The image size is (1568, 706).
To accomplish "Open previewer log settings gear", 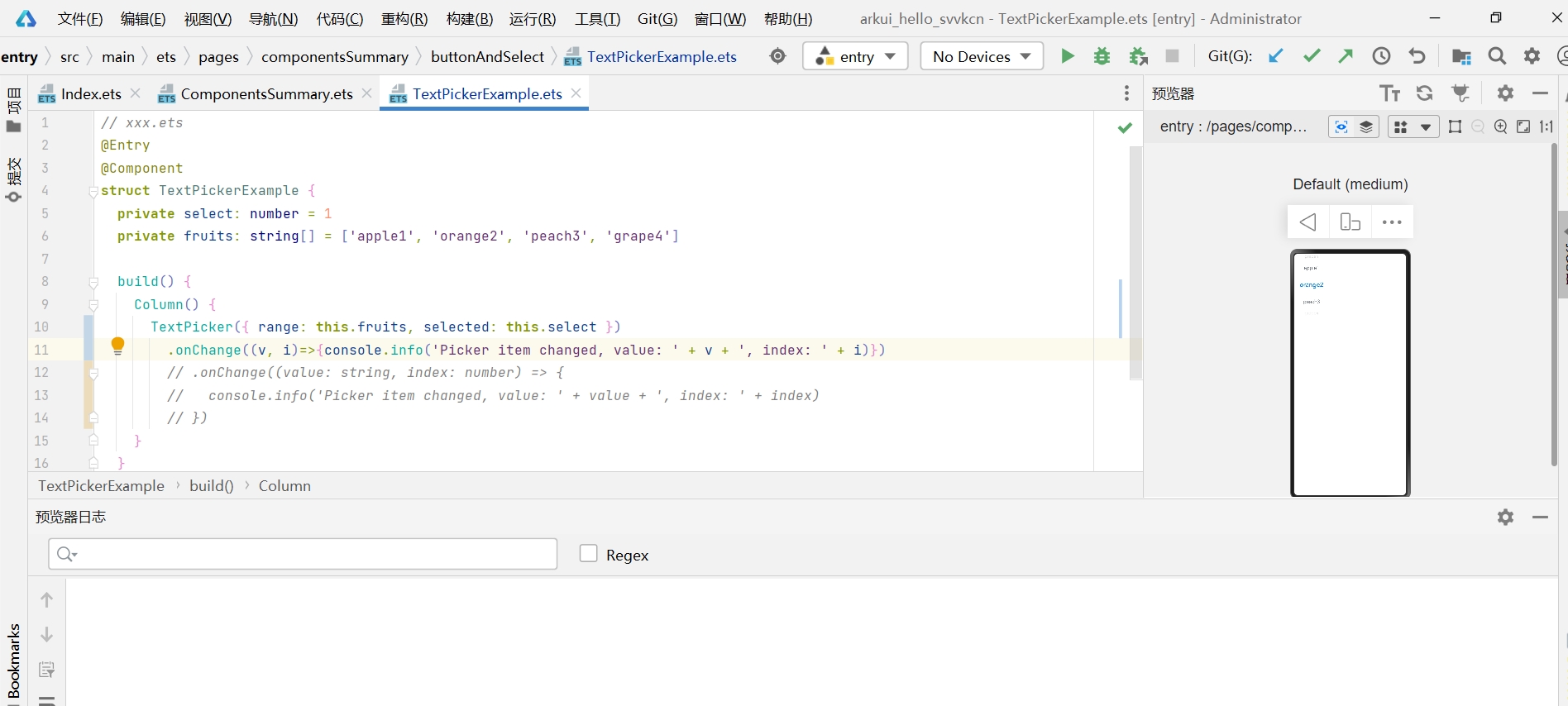I will (x=1506, y=517).
